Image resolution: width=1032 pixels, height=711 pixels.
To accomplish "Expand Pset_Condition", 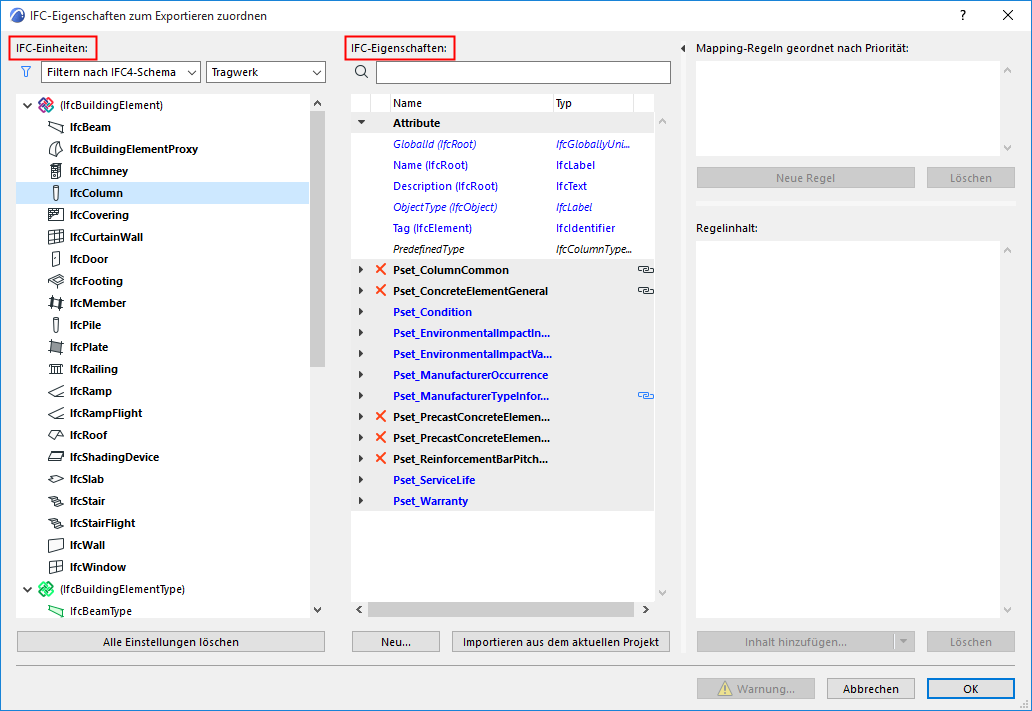I will 361,311.
